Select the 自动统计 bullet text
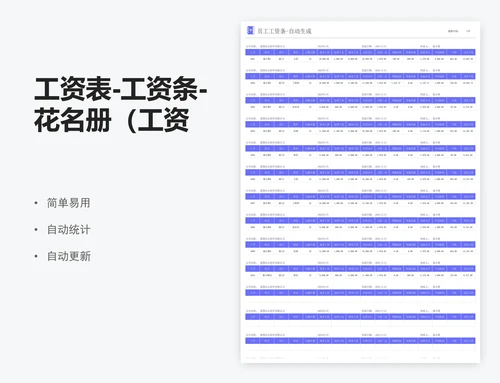 (x=68, y=229)
